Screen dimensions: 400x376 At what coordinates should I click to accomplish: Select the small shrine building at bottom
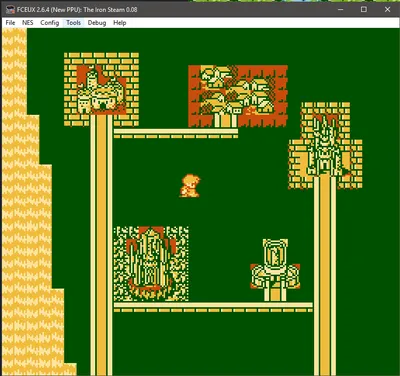(x=275, y=269)
